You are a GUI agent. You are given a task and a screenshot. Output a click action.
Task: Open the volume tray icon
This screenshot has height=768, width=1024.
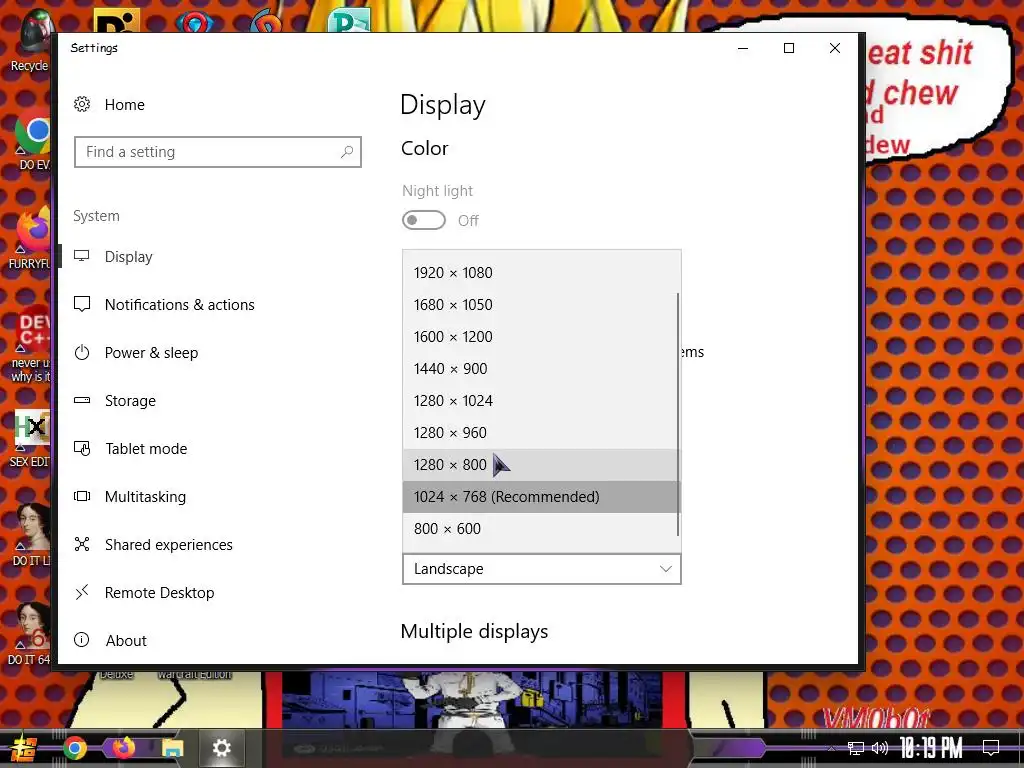click(880, 748)
